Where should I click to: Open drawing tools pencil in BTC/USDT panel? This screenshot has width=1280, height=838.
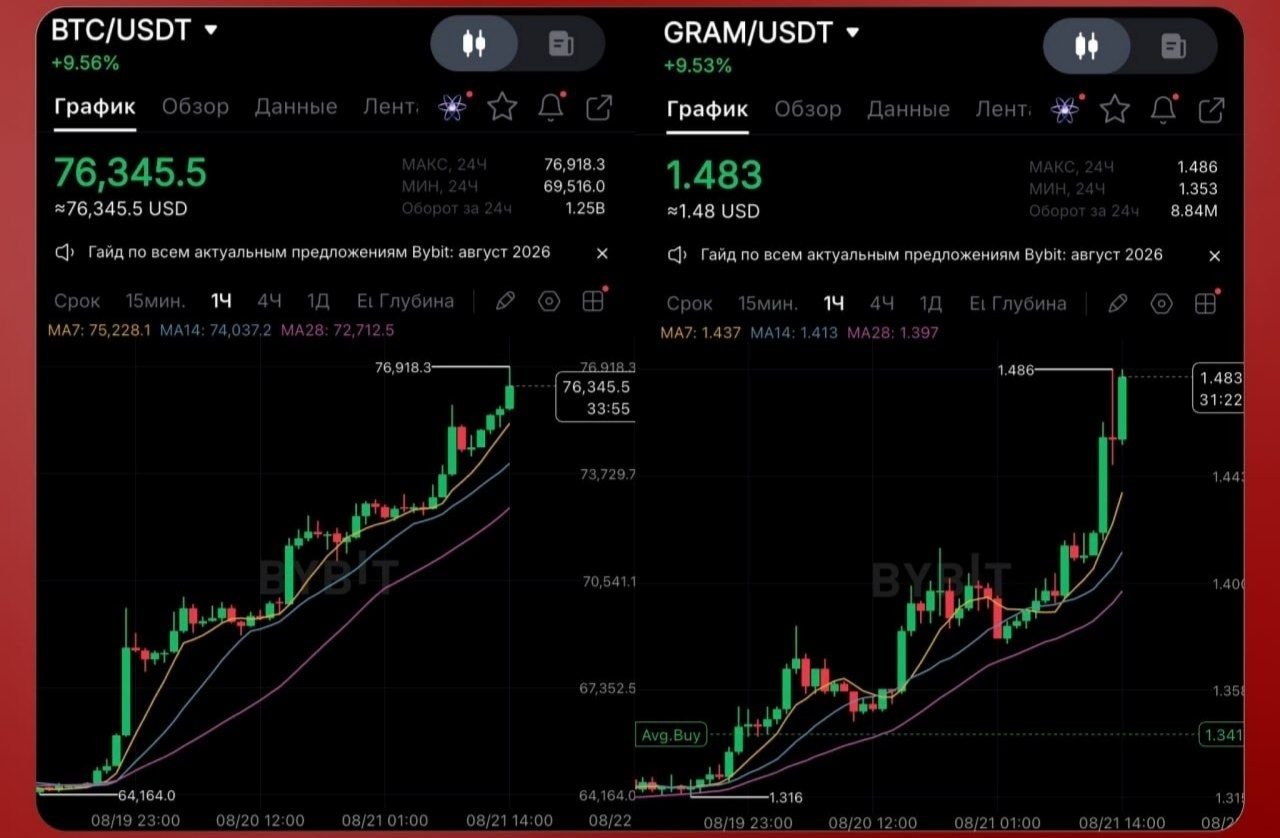505,301
